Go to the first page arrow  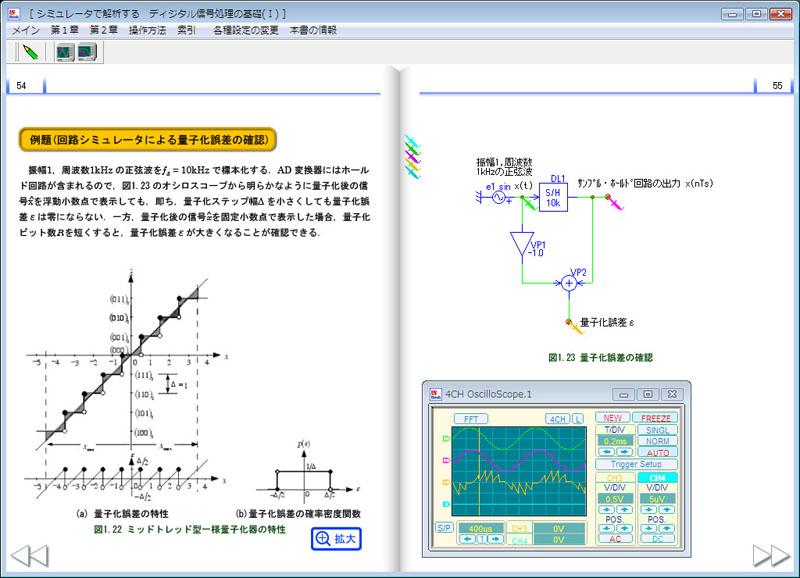tap(30, 556)
